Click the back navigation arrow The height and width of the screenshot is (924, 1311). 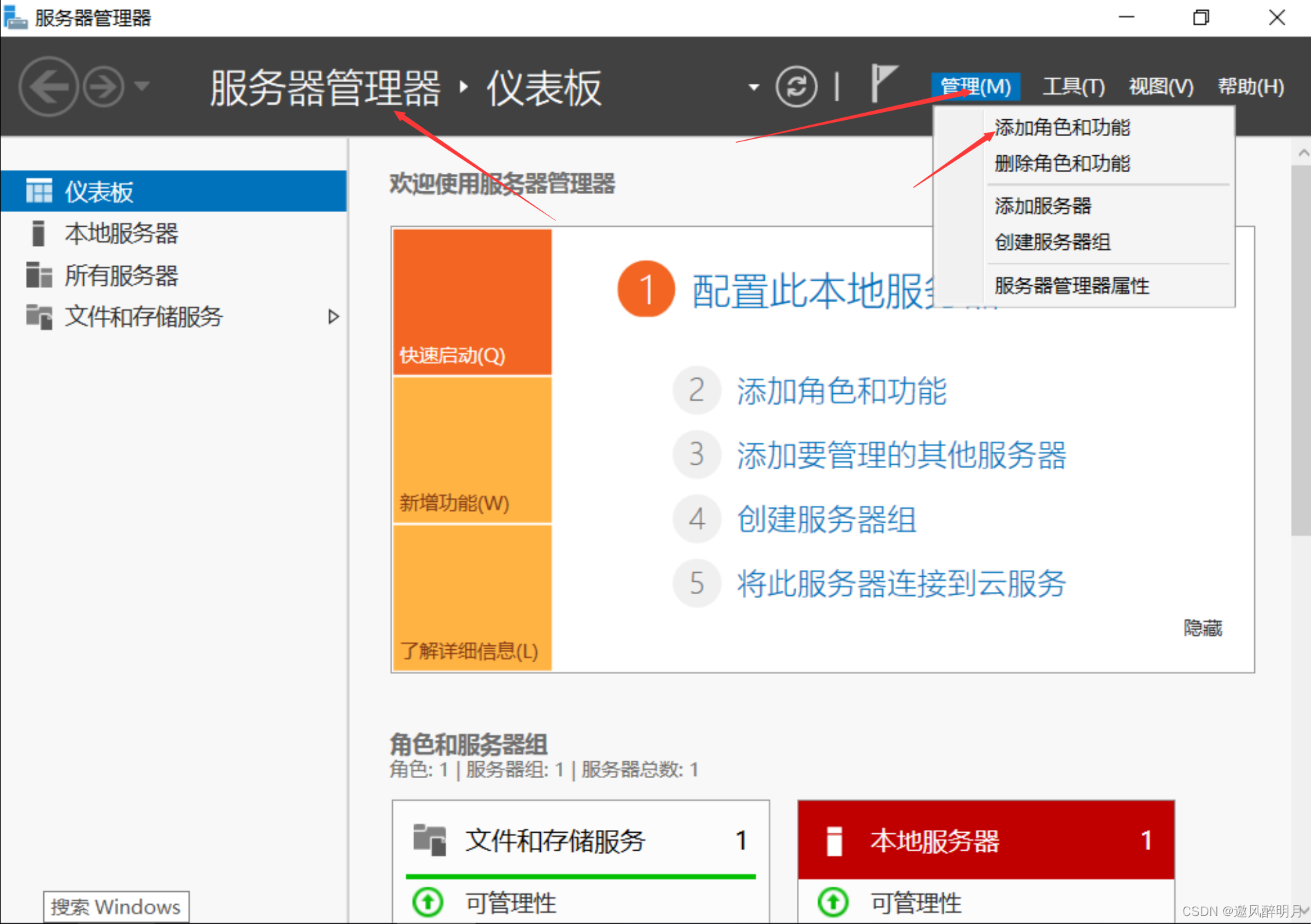pyautogui.click(x=49, y=86)
